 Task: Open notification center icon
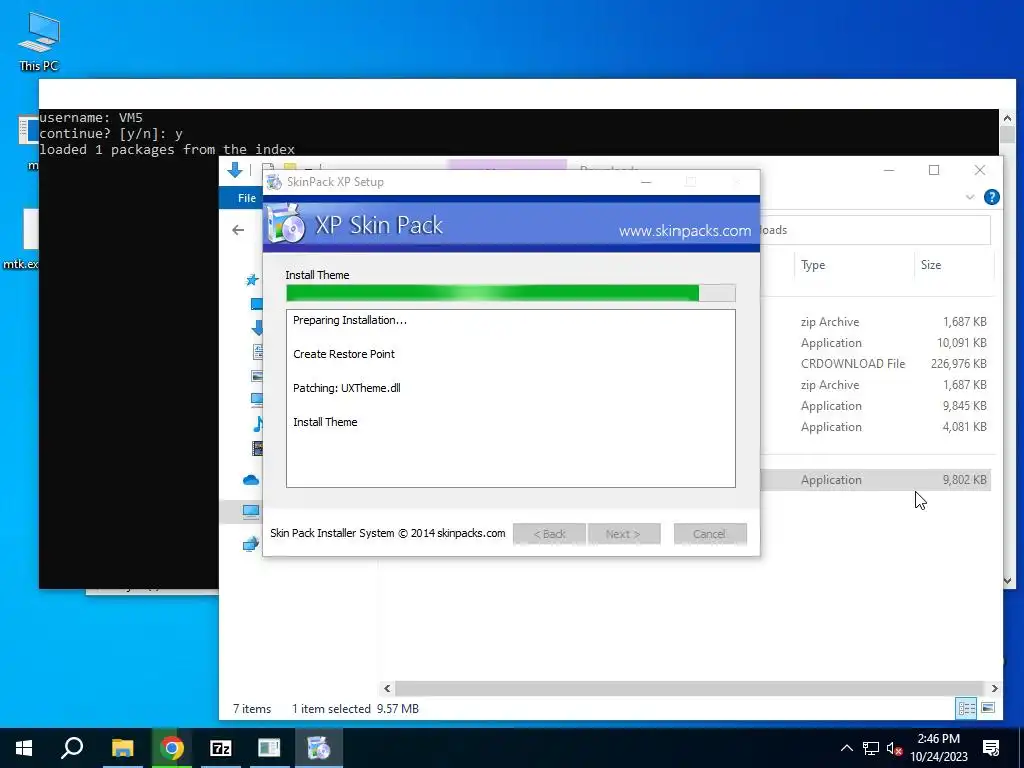click(991, 748)
